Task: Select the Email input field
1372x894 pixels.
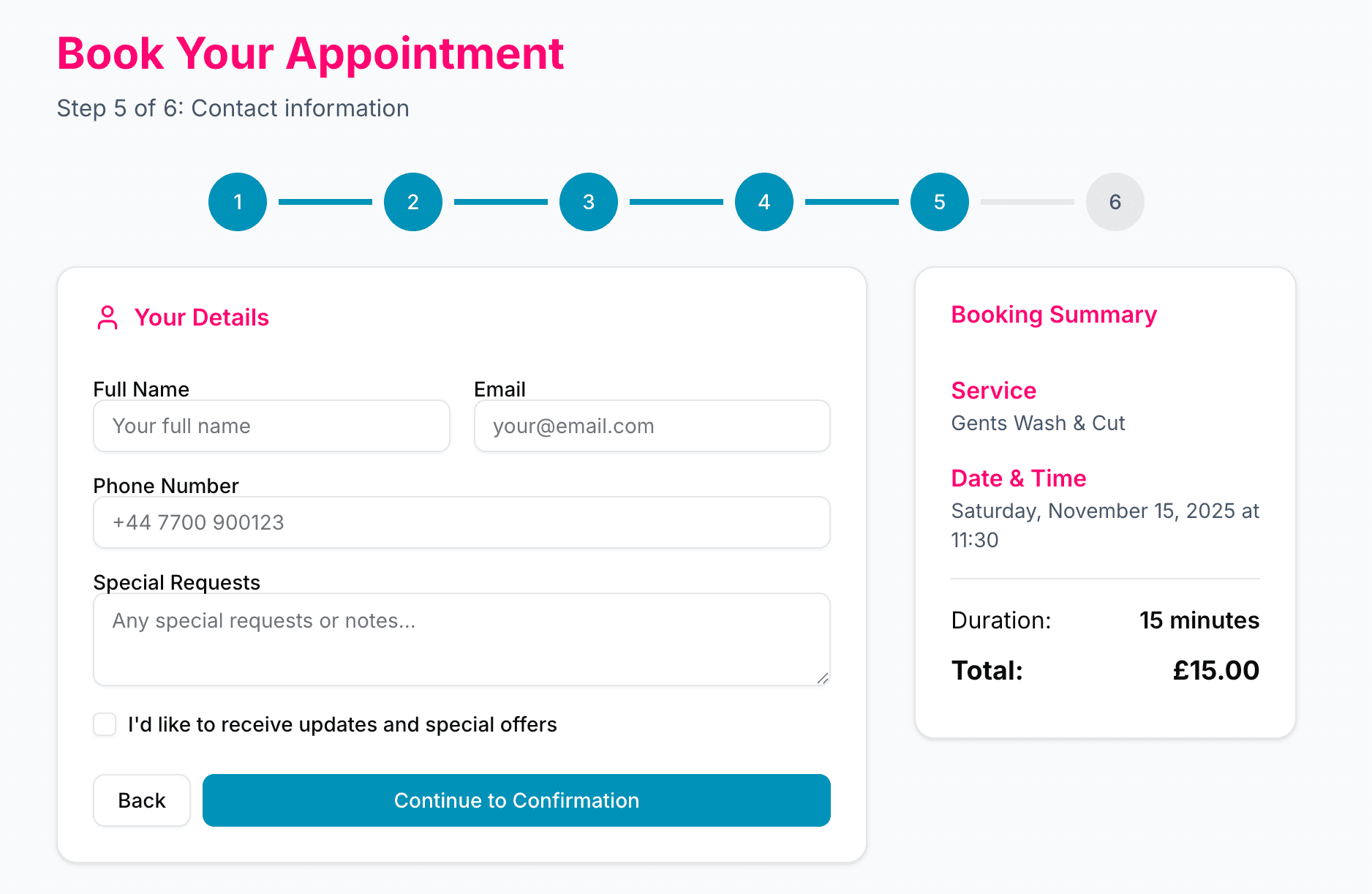Action: click(651, 426)
